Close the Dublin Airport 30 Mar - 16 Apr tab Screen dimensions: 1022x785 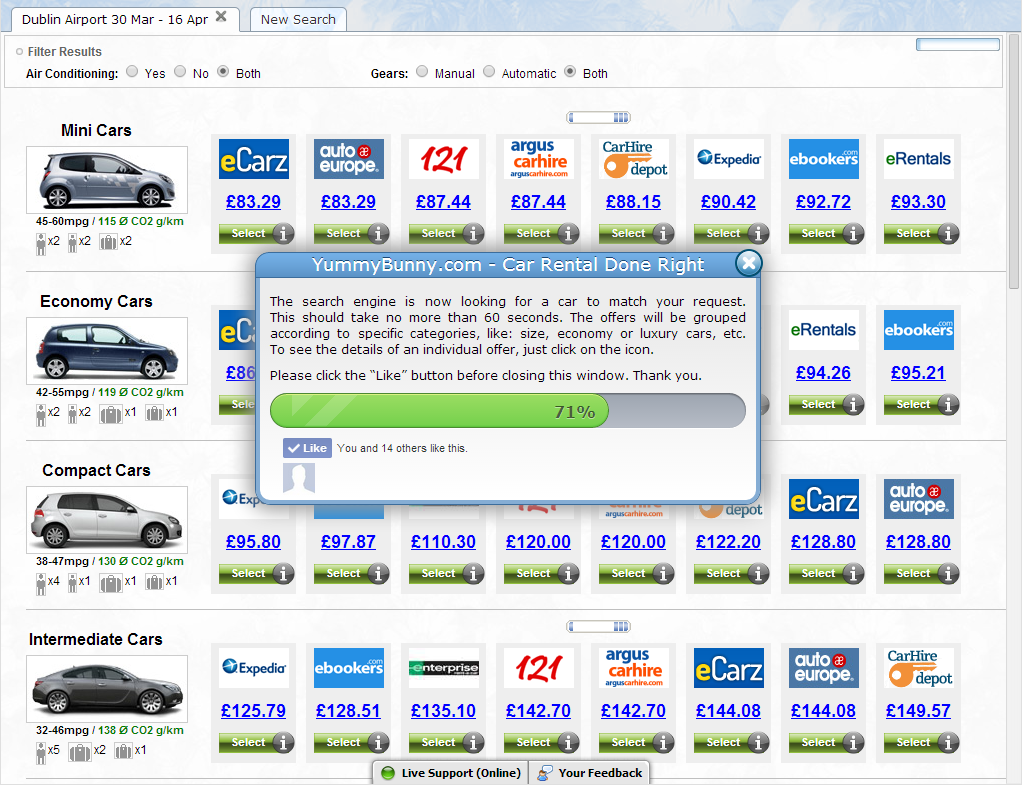coord(222,16)
